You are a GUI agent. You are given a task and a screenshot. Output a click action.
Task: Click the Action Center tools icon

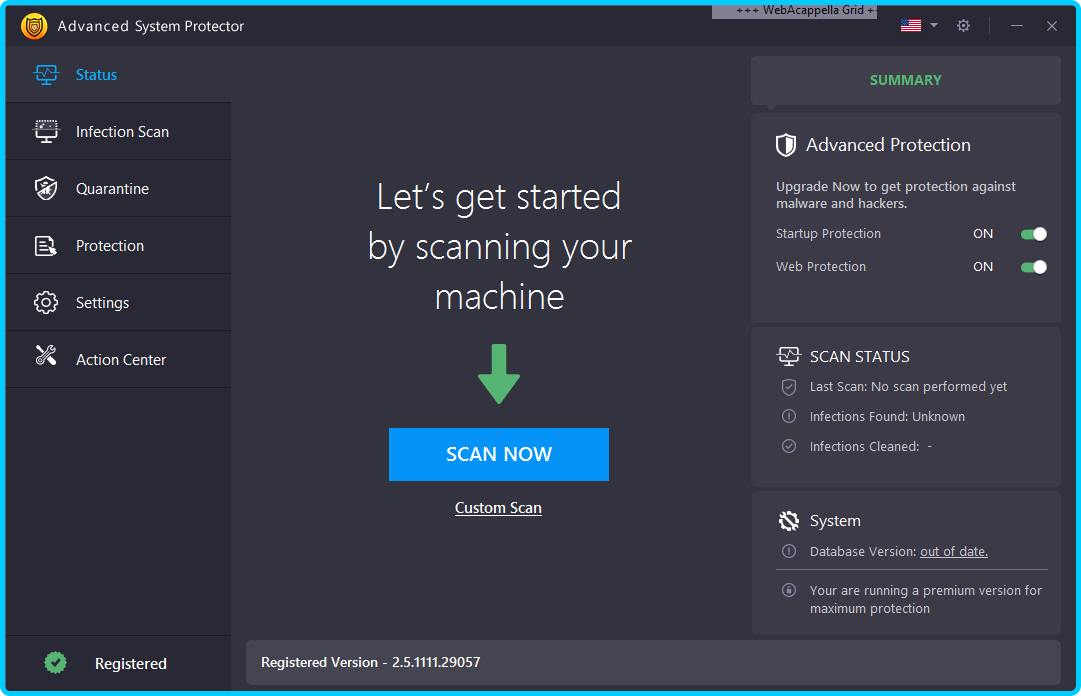pyautogui.click(x=46, y=356)
